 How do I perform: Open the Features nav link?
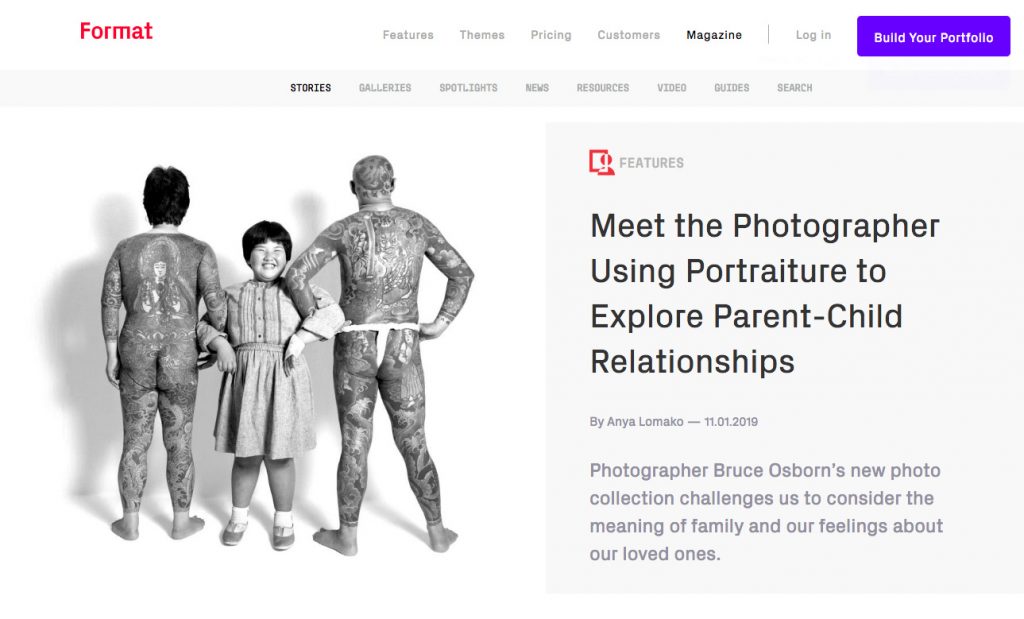pyautogui.click(x=408, y=35)
